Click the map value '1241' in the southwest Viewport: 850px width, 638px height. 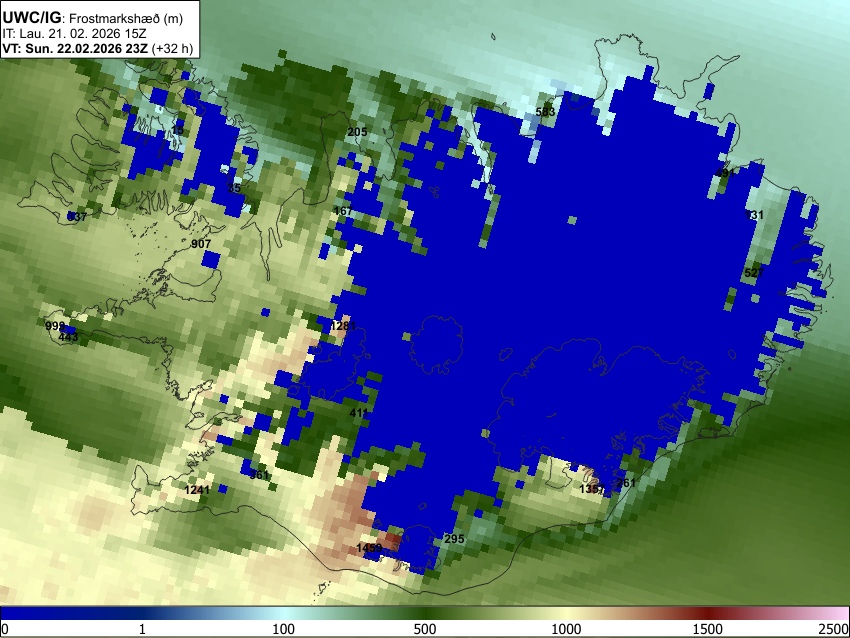pos(197,490)
